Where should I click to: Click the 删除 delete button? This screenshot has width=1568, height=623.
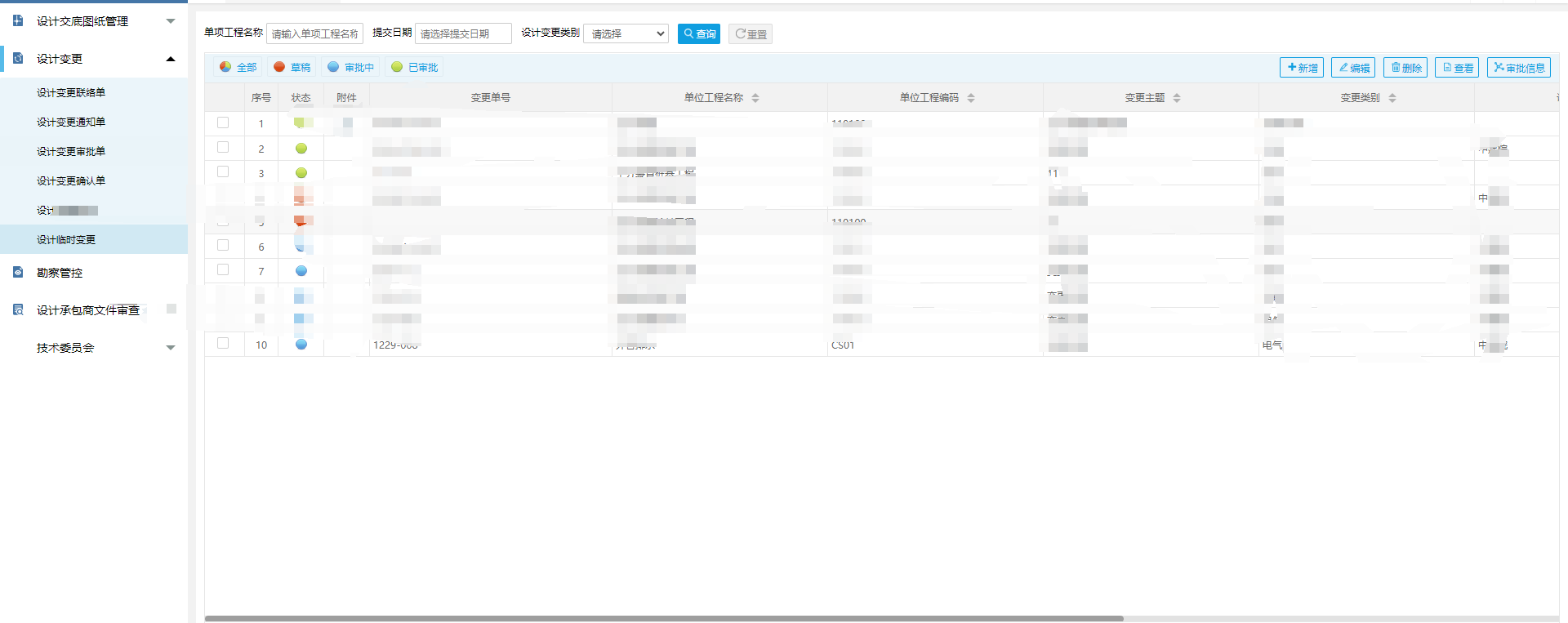(x=1405, y=68)
